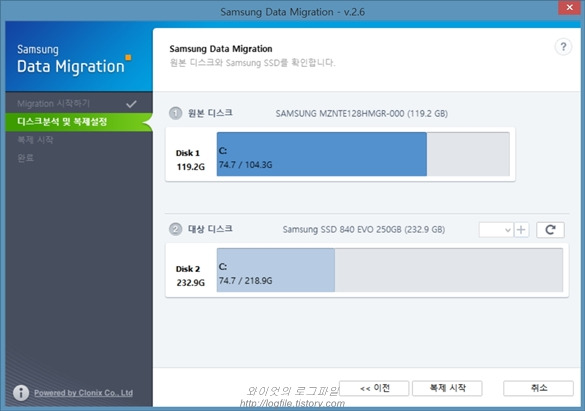
Task: Add a partition with the plus button
Action: click(x=521, y=230)
